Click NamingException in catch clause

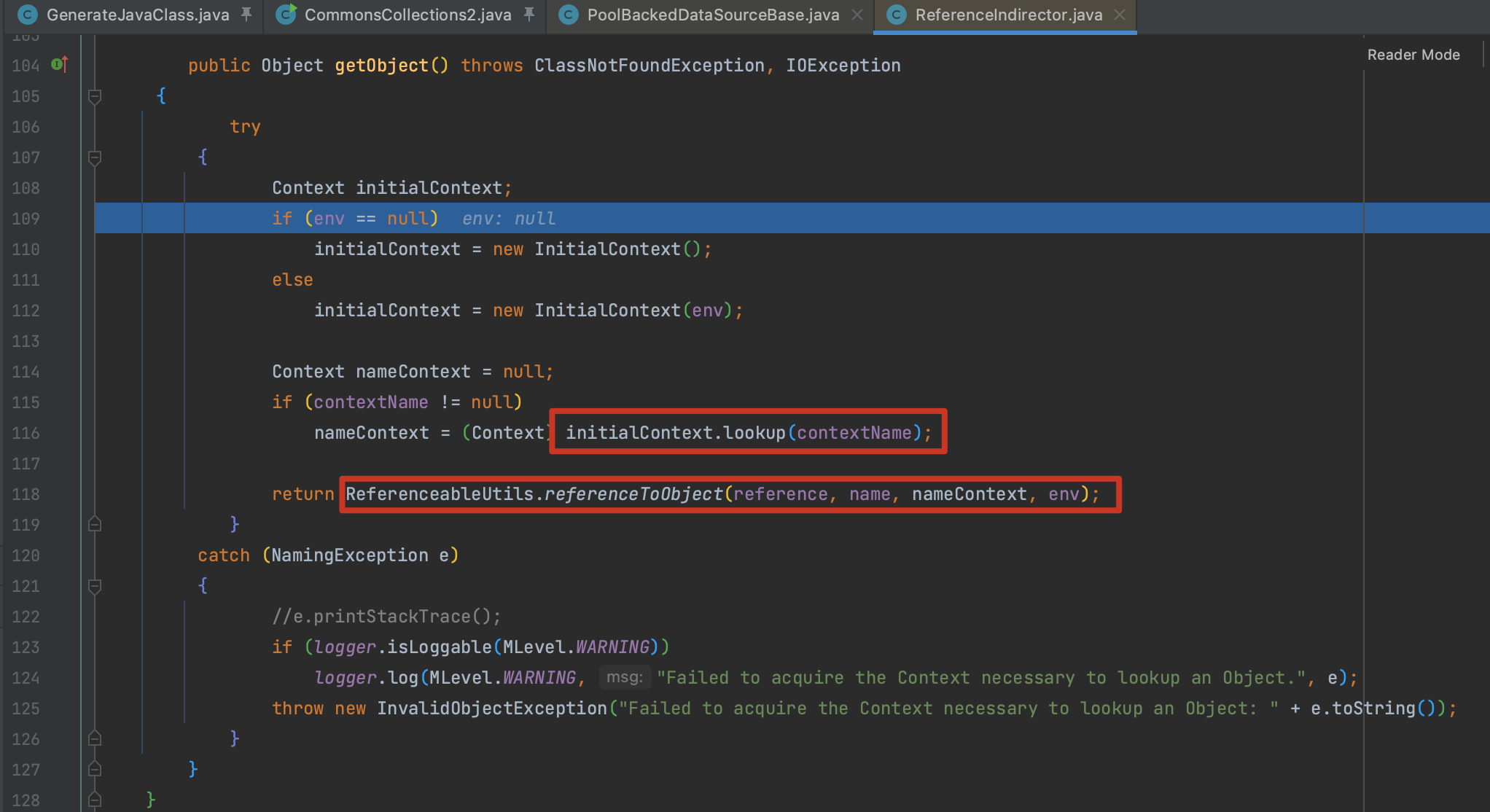[x=350, y=555]
